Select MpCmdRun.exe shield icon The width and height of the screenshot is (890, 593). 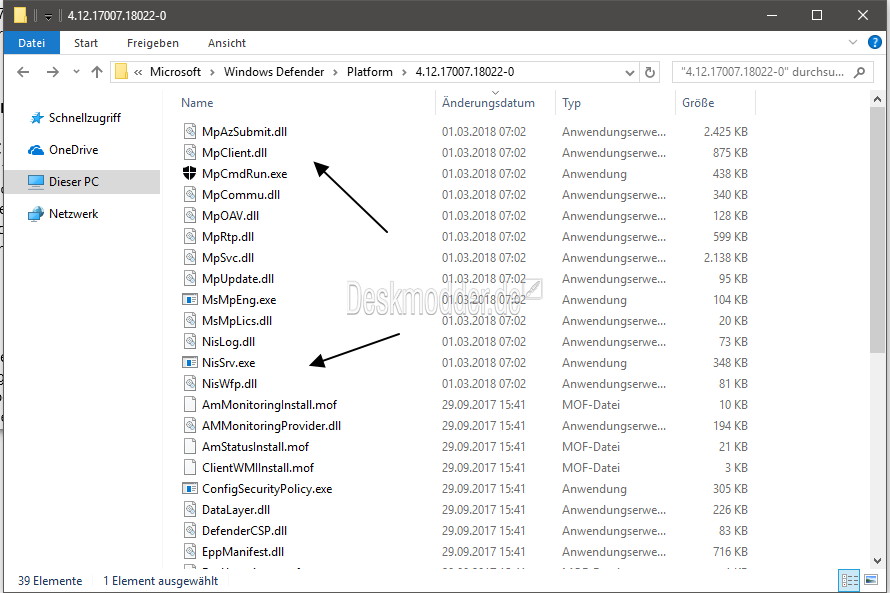190,174
